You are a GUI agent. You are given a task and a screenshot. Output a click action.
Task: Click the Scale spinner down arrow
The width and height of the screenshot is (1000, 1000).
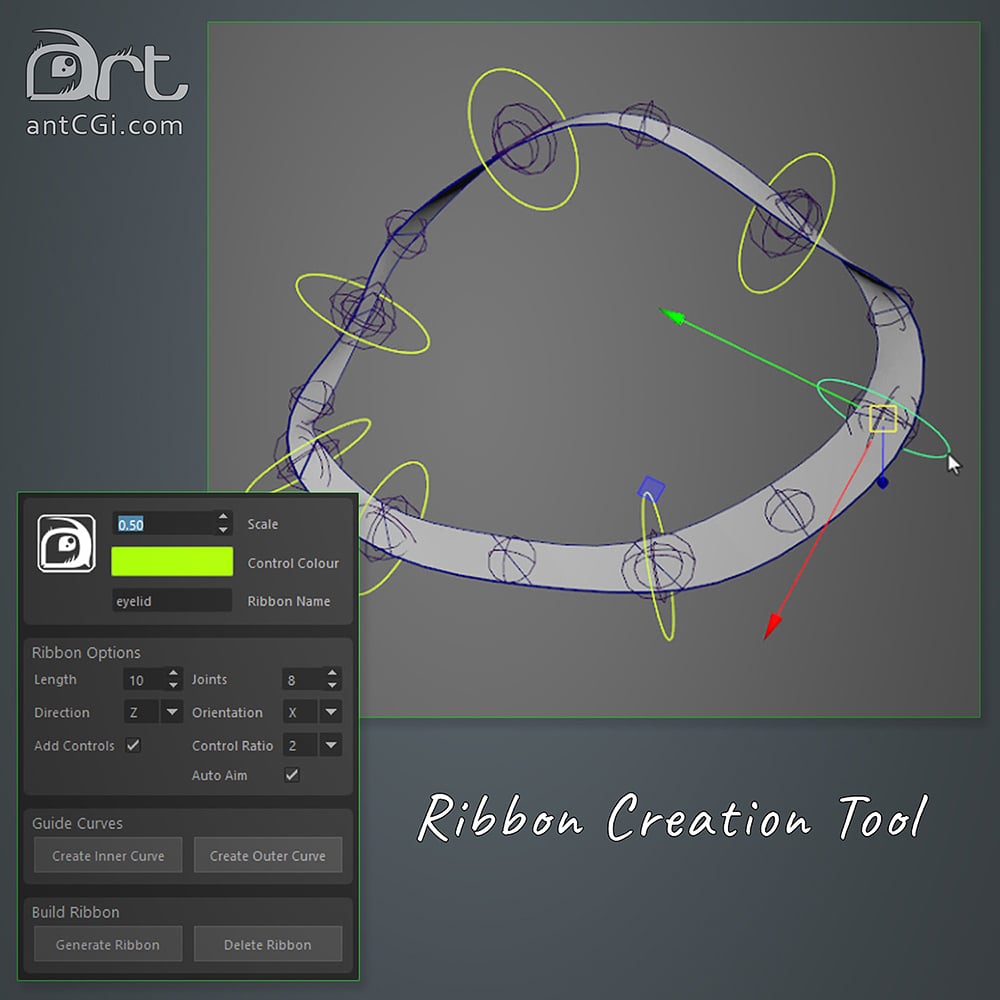[223, 529]
